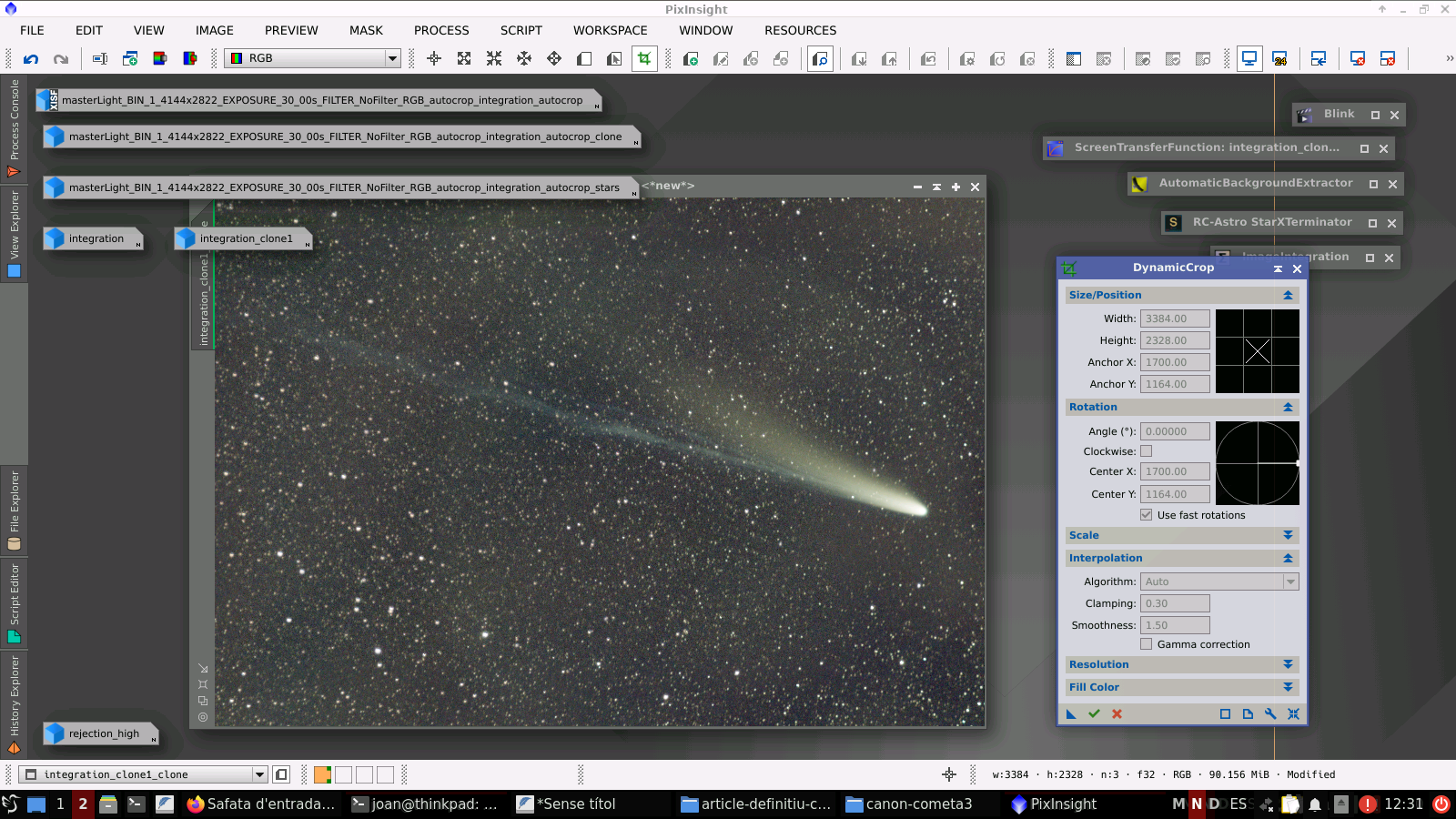Click the orange color swatch in bottom bar
This screenshot has width=1456, height=819.
322,774
